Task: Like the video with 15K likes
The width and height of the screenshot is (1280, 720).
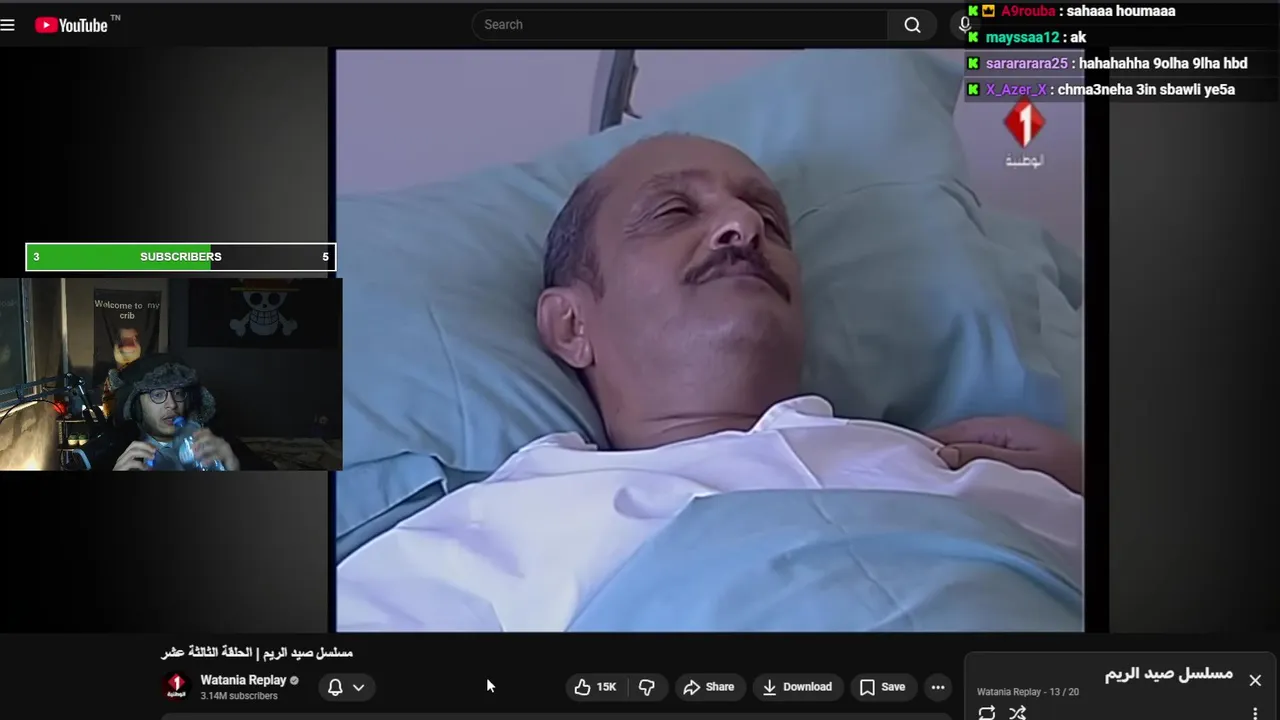Action: point(595,687)
